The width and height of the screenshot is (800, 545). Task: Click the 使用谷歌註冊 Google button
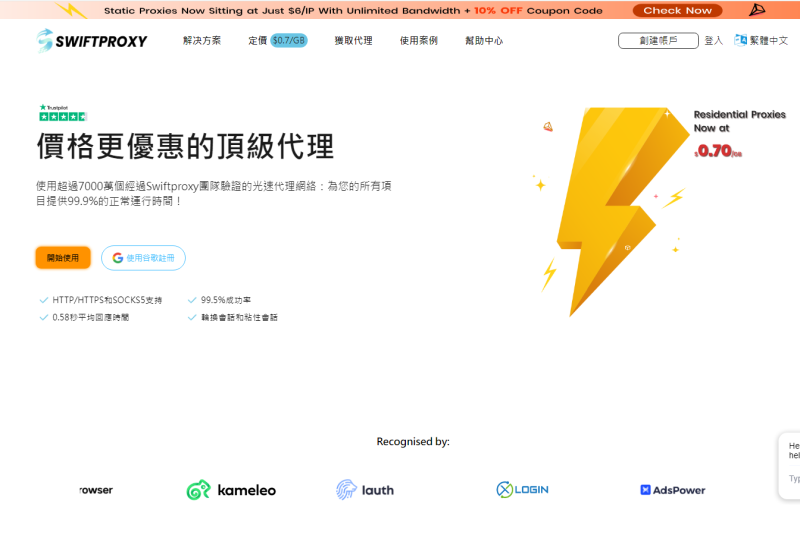pyautogui.click(x=143, y=258)
